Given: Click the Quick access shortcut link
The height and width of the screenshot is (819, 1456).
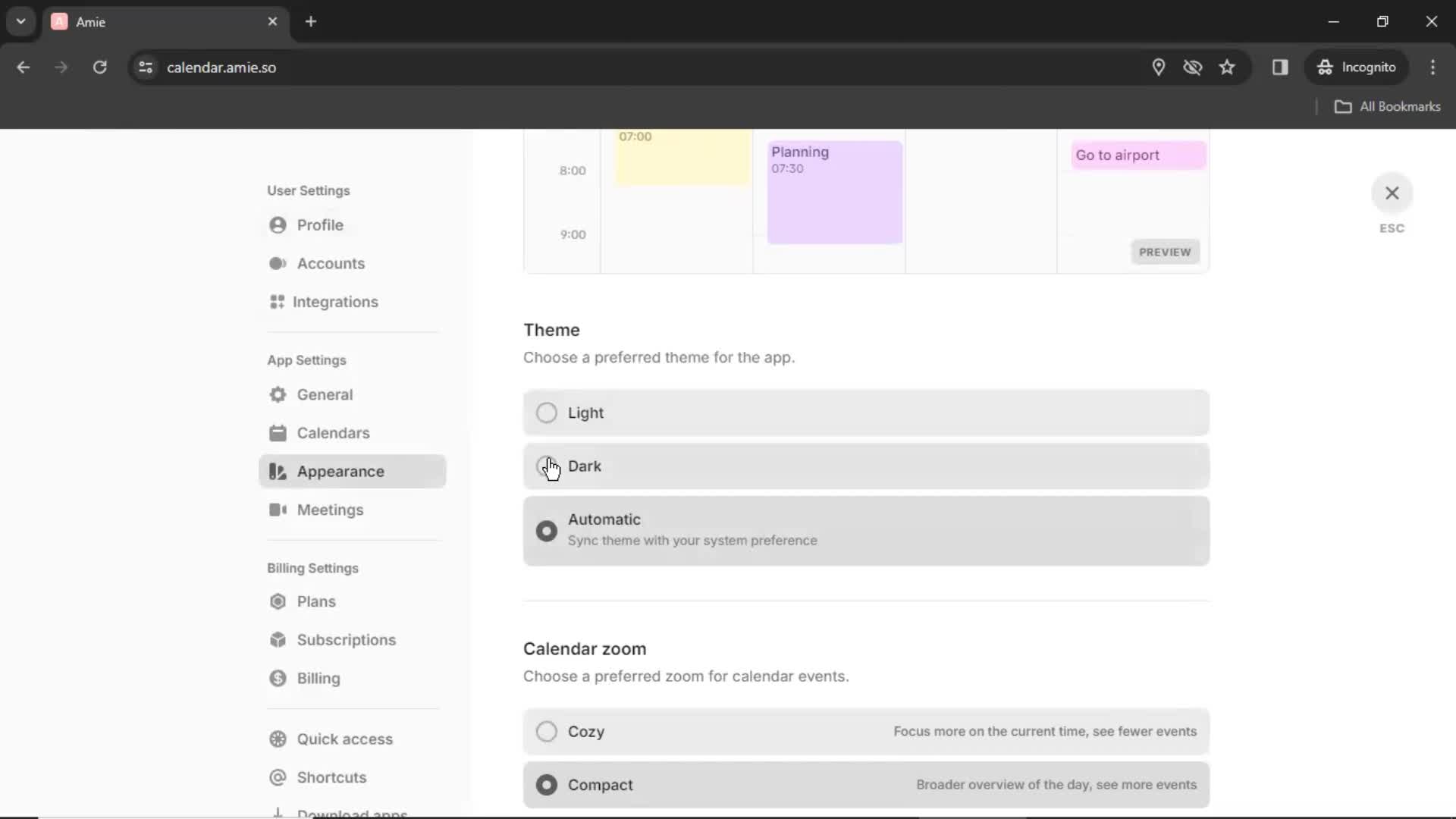Looking at the screenshot, I should (x=344, y=738).
